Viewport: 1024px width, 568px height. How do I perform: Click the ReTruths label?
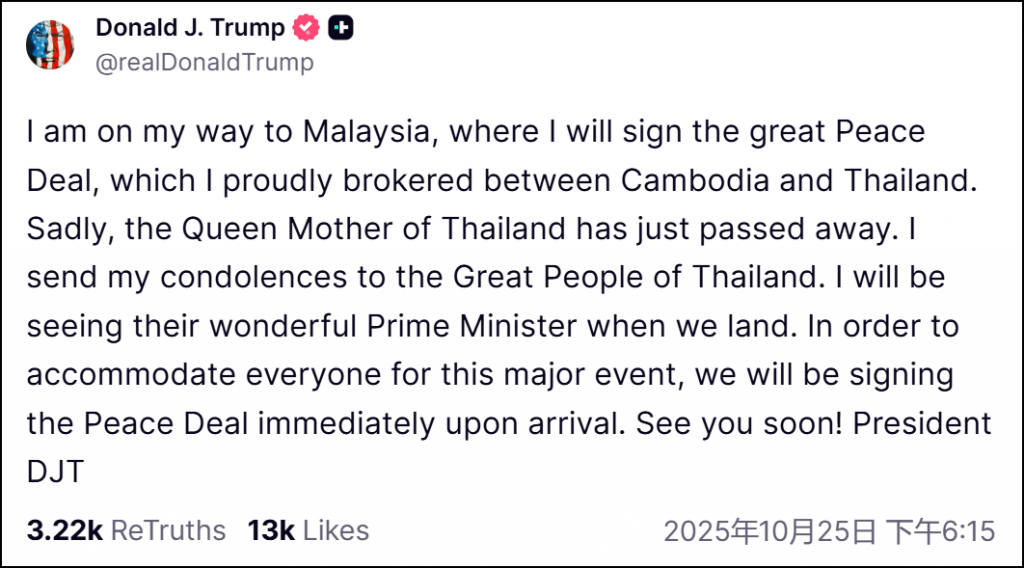click(168, 530)
